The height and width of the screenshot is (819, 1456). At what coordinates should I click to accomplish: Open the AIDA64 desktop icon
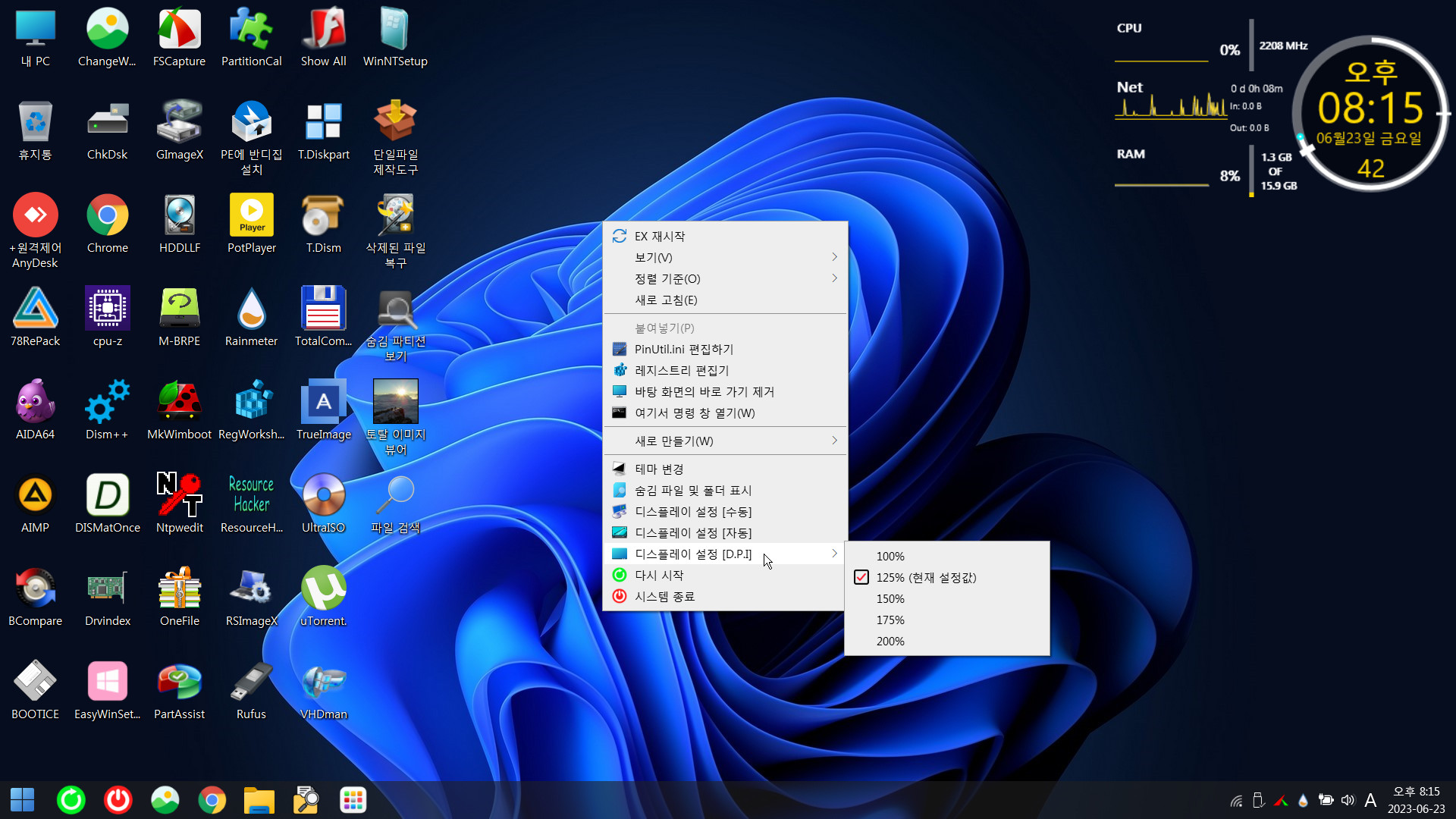coord(35,411)
